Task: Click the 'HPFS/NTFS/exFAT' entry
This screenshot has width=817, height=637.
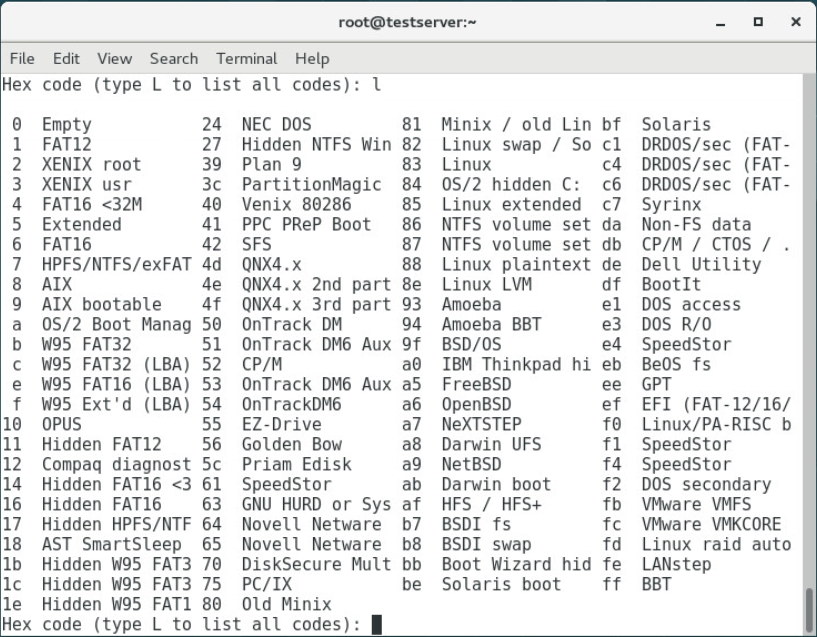Action: pos(117,264)
